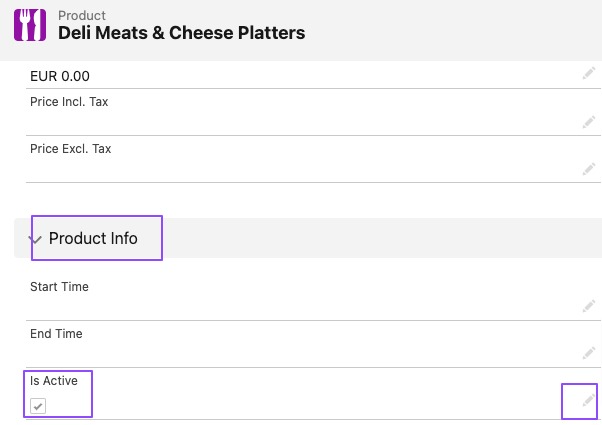Edit Start Time using pencil icon
Screen dimensions: 602x425
pyautogui.click(x=589, y=307)
